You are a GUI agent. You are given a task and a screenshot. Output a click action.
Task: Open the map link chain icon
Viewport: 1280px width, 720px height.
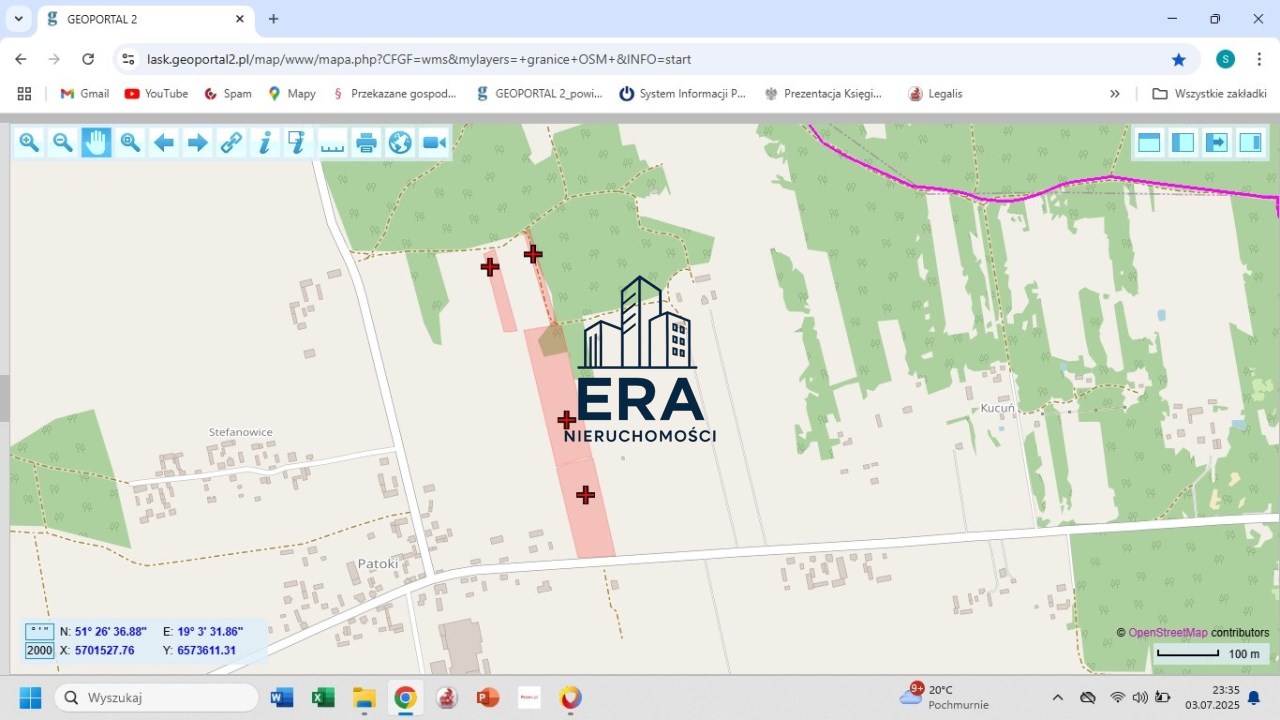[231, 143]
